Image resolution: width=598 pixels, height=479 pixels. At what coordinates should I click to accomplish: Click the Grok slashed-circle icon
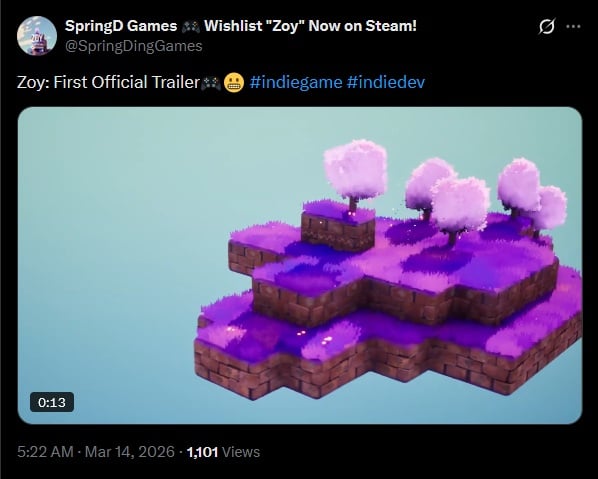click(547, 26)
